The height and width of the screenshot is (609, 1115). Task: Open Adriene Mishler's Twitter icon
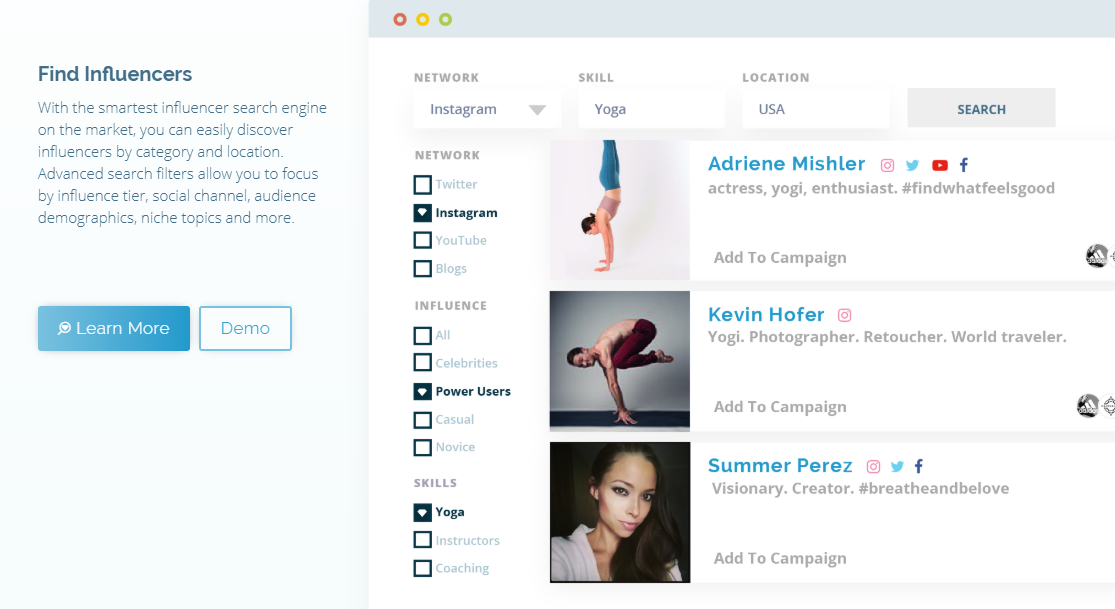912,165
